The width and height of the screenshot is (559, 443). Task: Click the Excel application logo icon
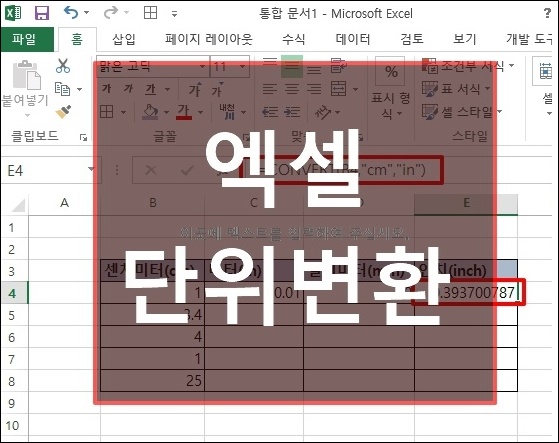click(x=14, y=13)
